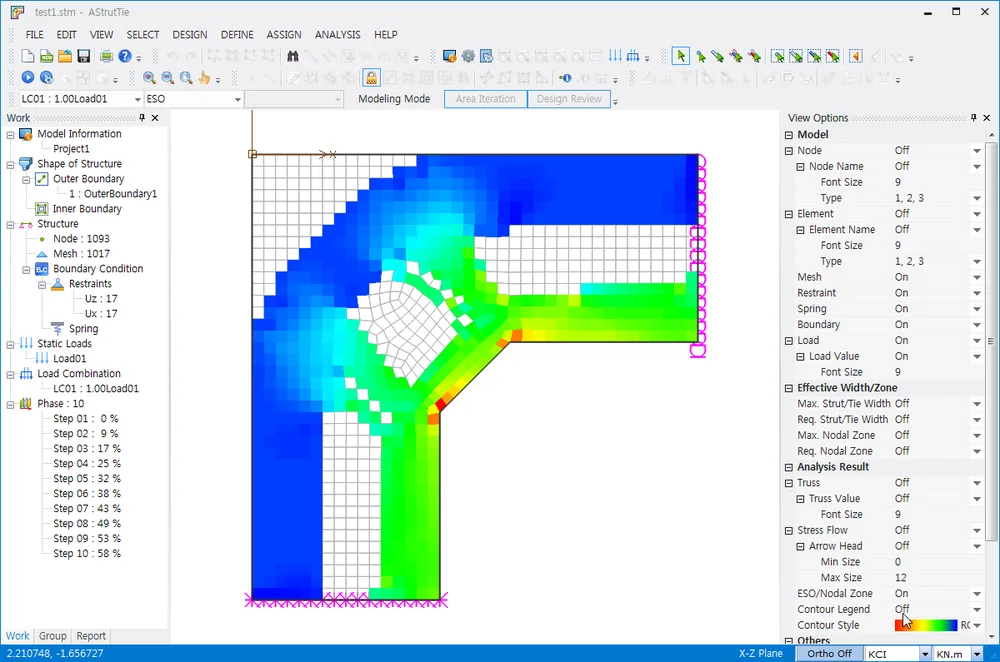The height and width of the screenshot is (662, 1000).
Task: Click the Area Iteration button
Action: click(485, 99)
